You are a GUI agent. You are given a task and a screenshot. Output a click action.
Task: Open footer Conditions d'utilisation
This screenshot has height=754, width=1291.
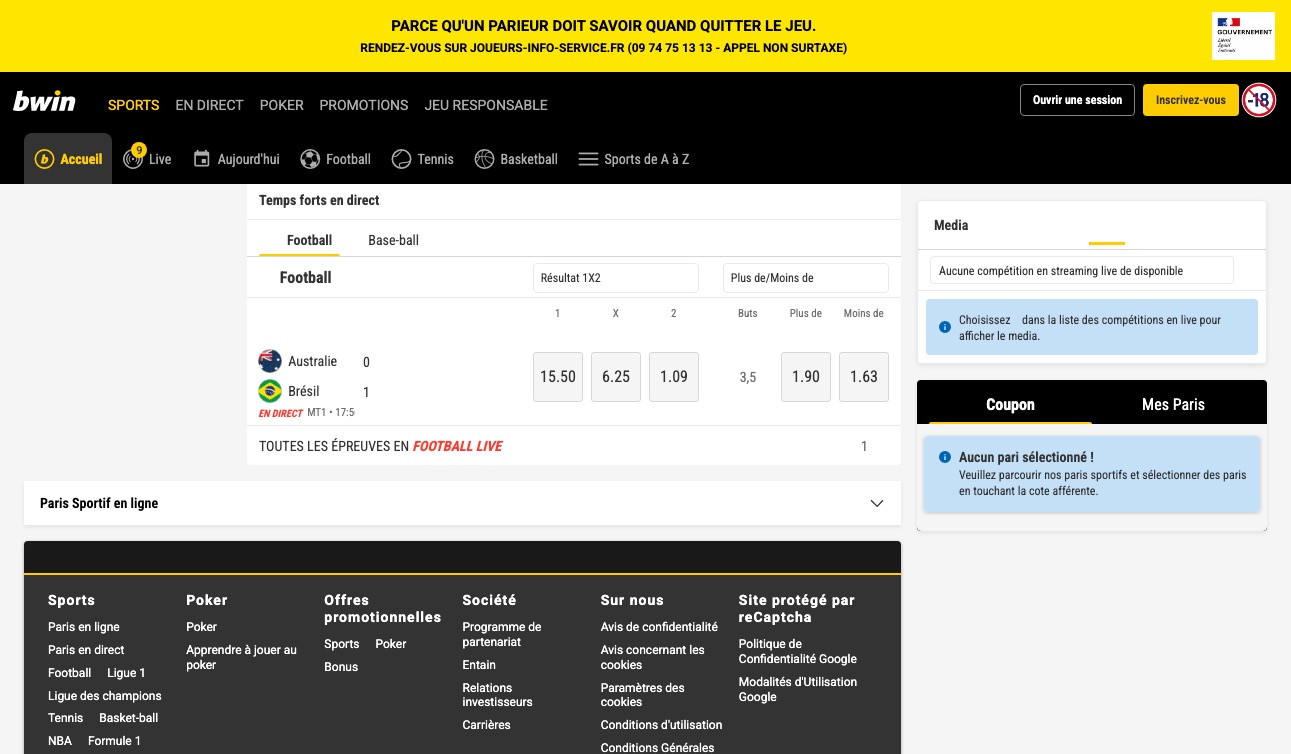point(661,725)
